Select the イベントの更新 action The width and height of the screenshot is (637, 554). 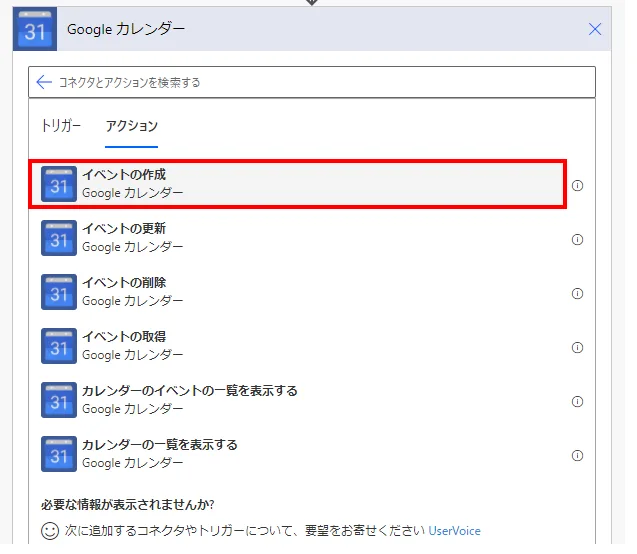click(x=298, y=238)
